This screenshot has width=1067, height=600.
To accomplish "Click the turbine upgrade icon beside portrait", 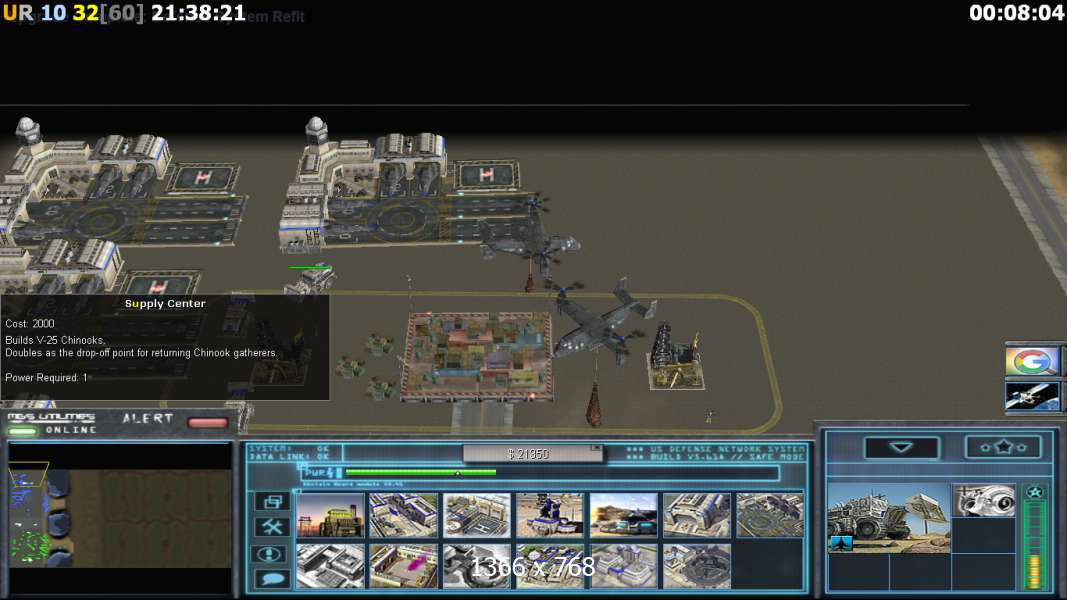I will click(984, 500).
